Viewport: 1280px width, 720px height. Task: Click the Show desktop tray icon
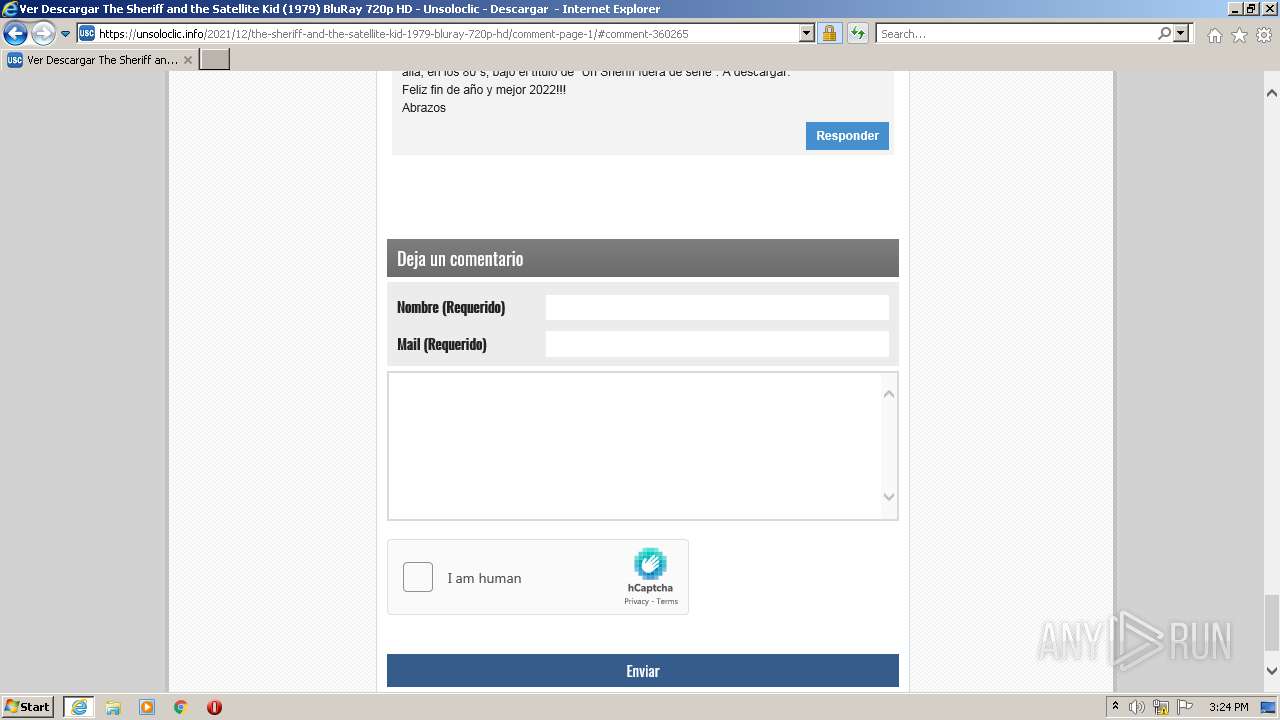click(1268, 707)
